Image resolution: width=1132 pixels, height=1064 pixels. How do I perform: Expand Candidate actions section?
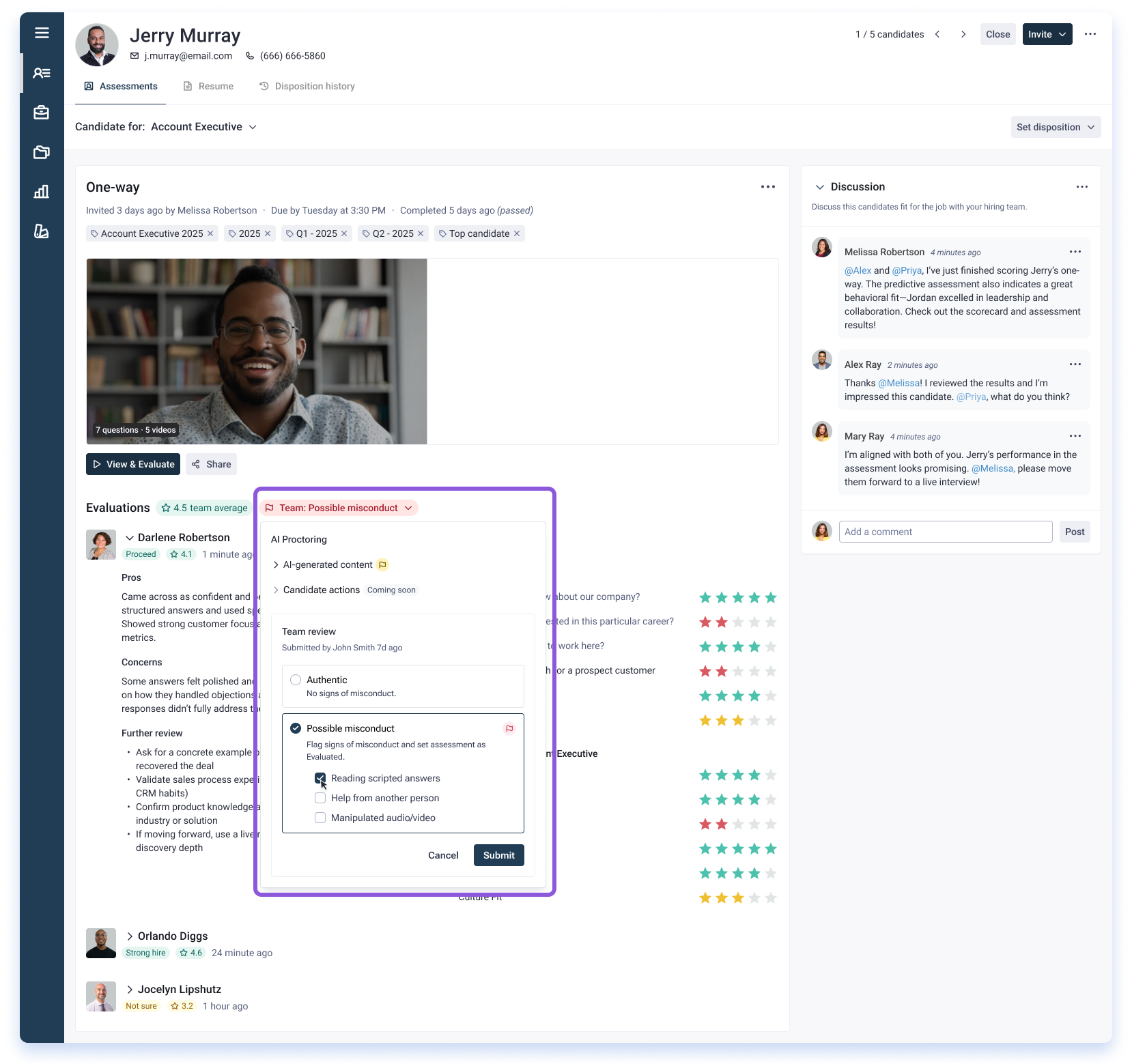[x=276, y=590]
